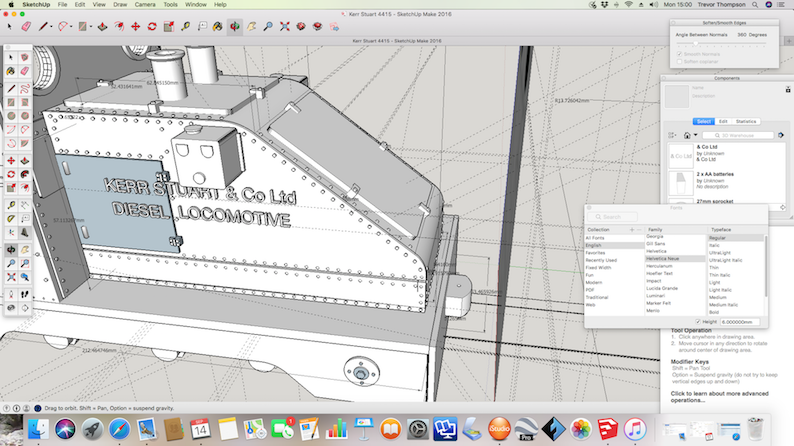Open the Shape tool dropdown arrow

91,27
